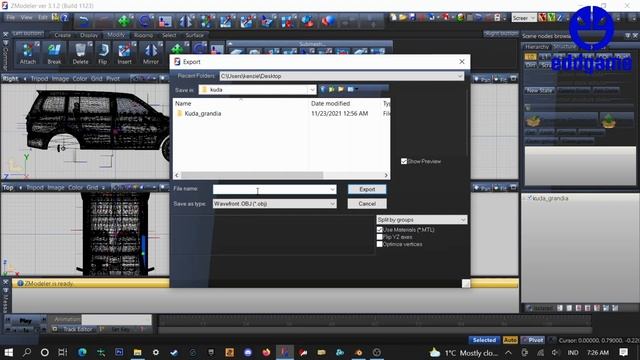The image size is (640, 360).
Task: Select the Kuda_grandia folder in file list
Action: 202,113
